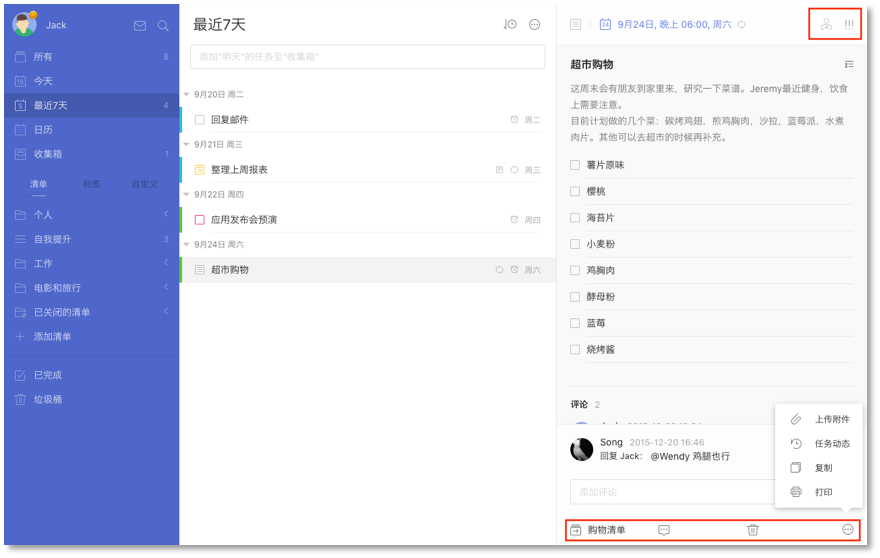Check the 薯片原味 subtask checkbox
Image resolution: width=880 pixels, height=558 pixels.
pyautogui.click(x=575, y=165)
